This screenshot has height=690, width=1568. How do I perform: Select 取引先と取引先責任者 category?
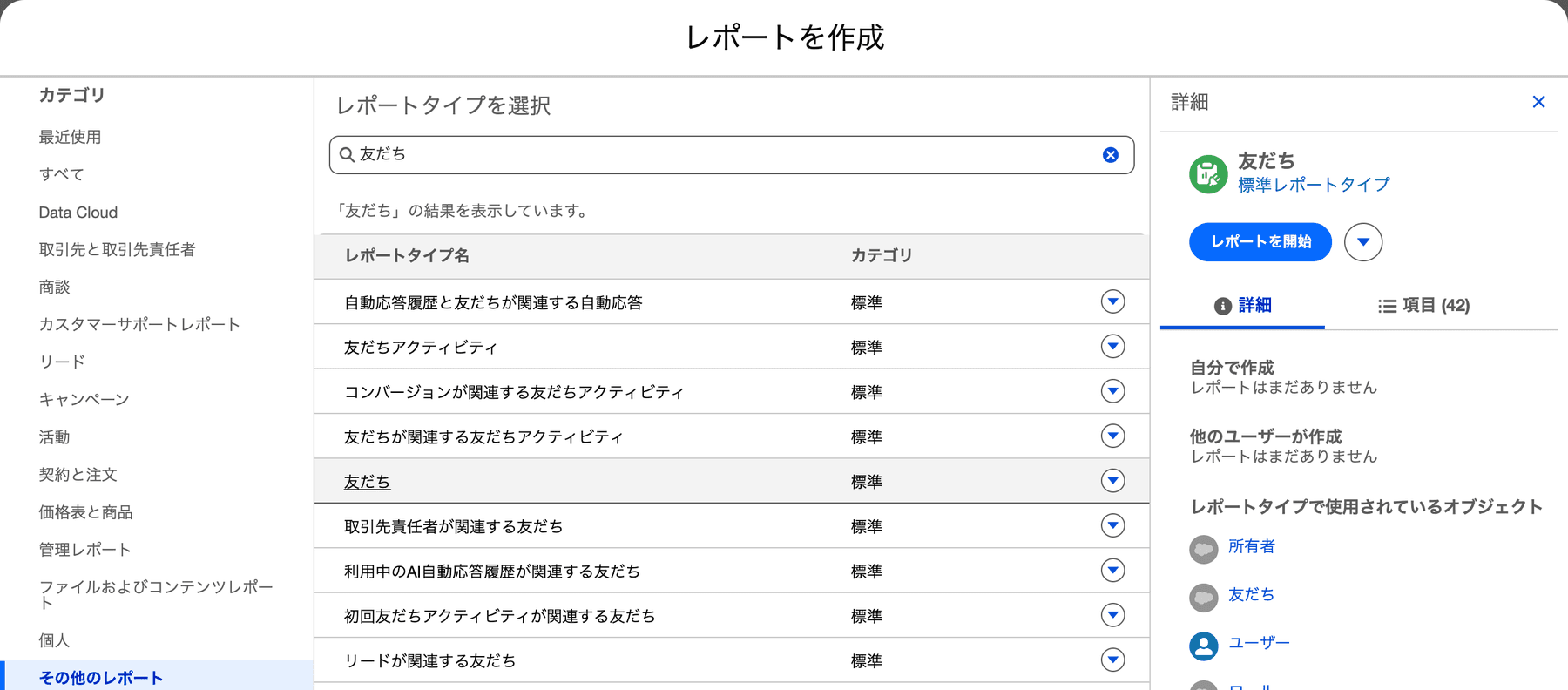coord(117,249)
